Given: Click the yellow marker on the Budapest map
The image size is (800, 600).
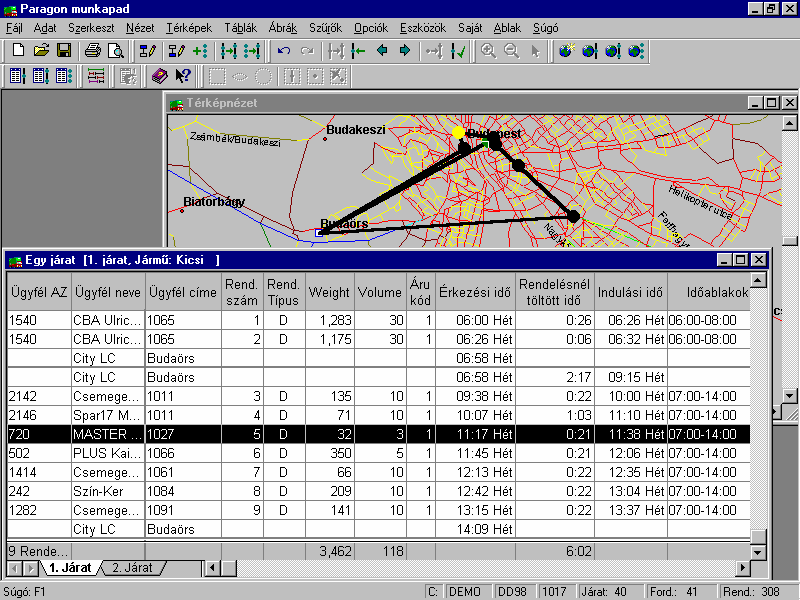Looking at the screenshot, I should click(459, 133).
